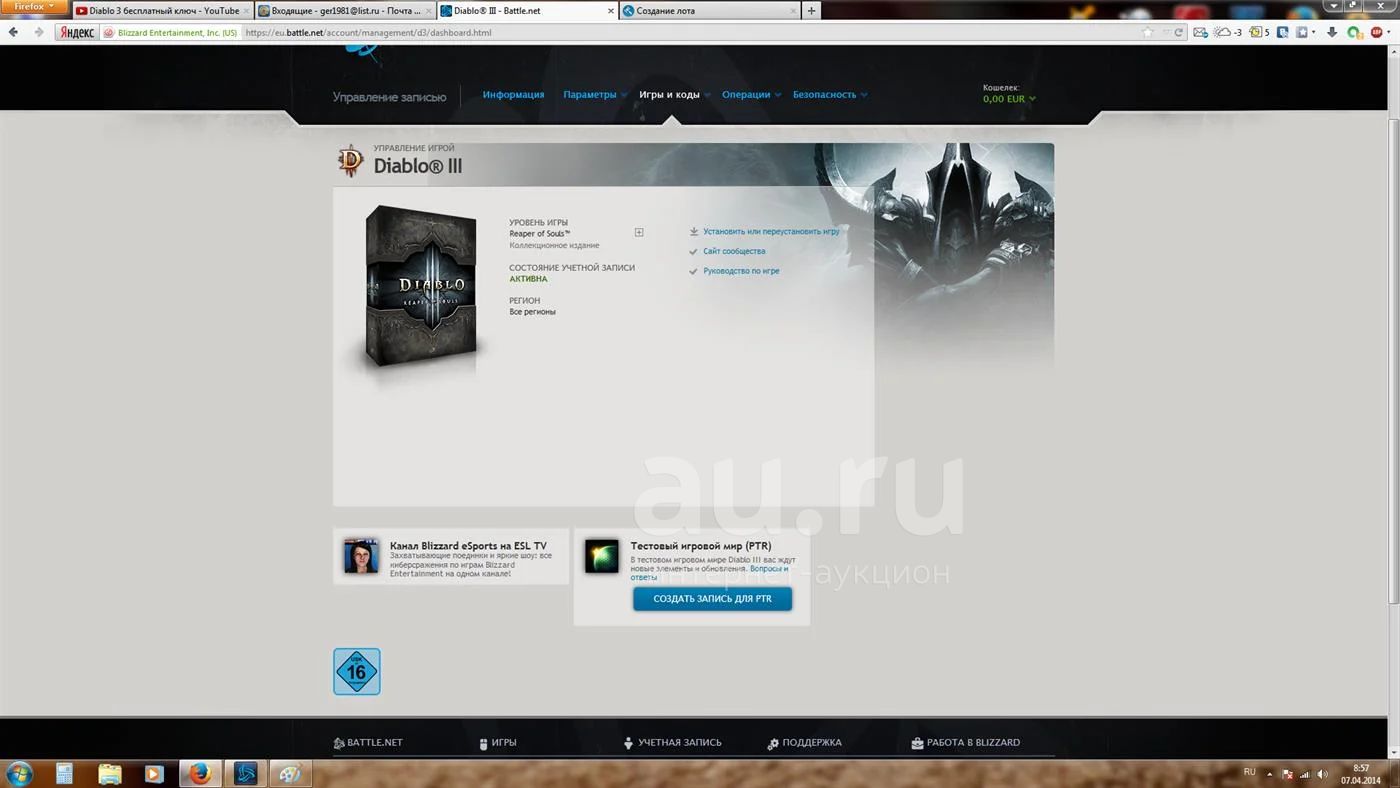Viewport: 1400px width, 788px height.
Task: Open the bookmarks menu toolbar button
Action: pyautogui.click(x=1305, y=33)
